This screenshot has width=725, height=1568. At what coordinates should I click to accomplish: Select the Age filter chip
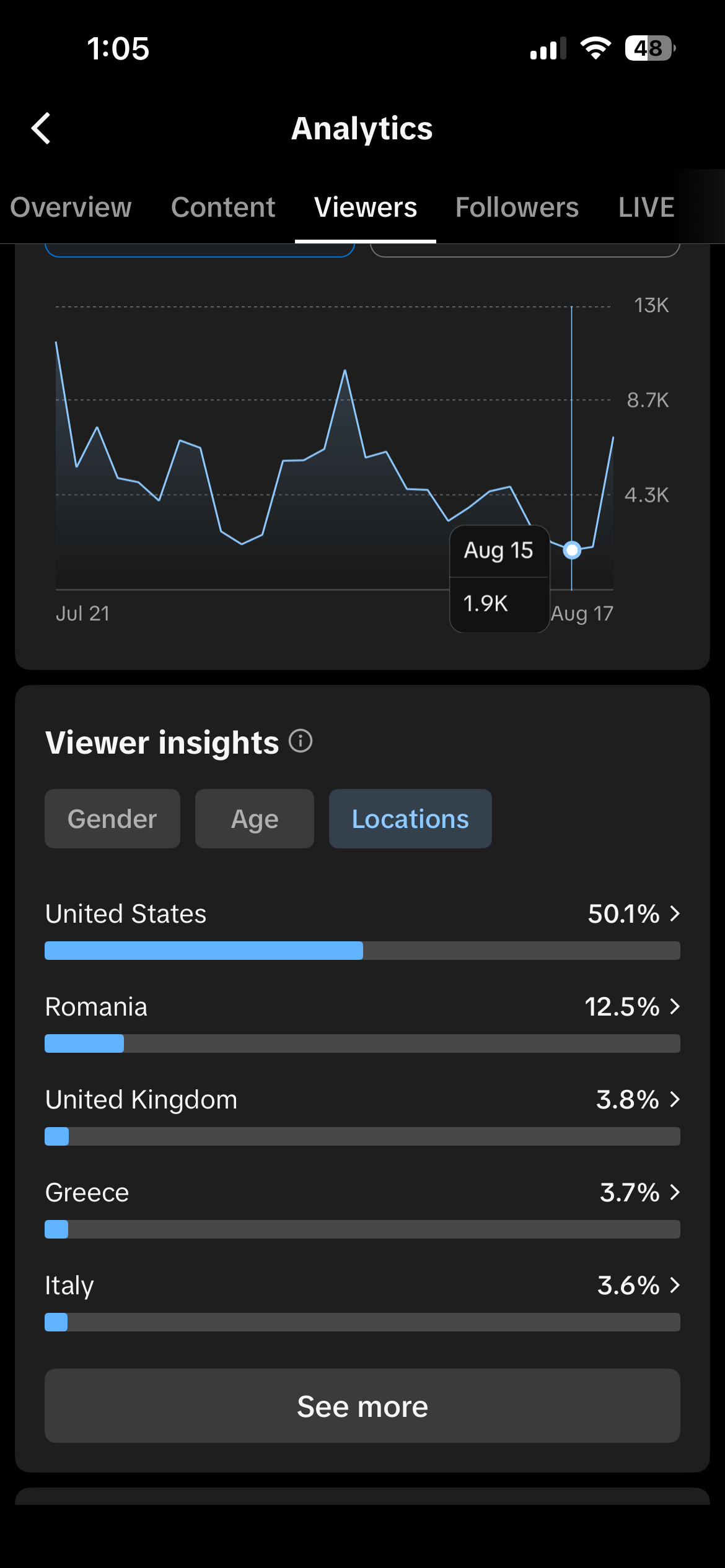pyautogui.click(x=255, y=819)
